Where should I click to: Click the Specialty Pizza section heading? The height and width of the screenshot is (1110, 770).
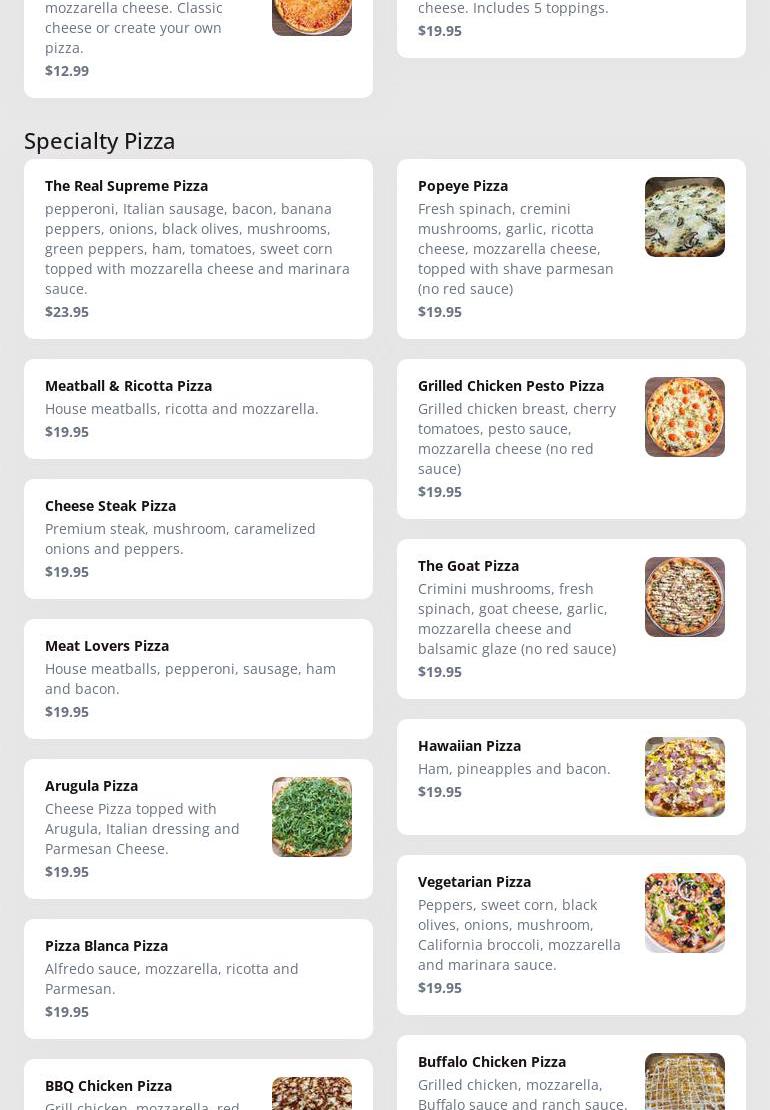point(100,141)
